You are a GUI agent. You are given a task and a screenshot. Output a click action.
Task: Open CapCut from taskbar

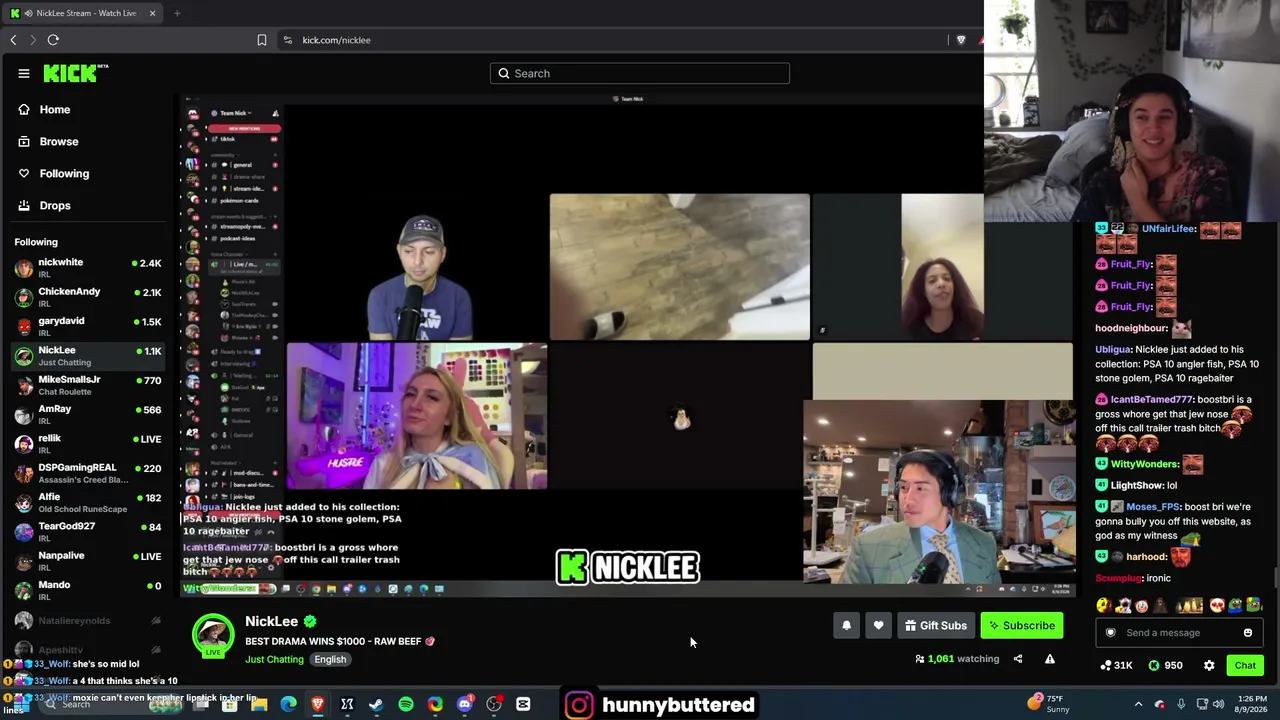(523, 705)
